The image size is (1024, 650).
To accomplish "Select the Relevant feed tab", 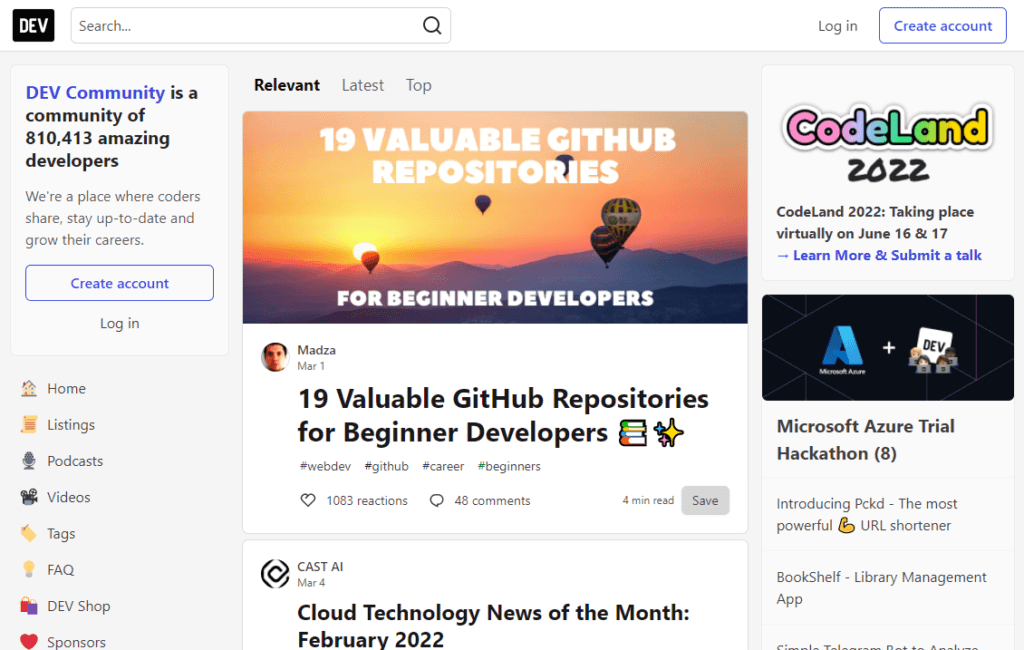I will point(287,86).
